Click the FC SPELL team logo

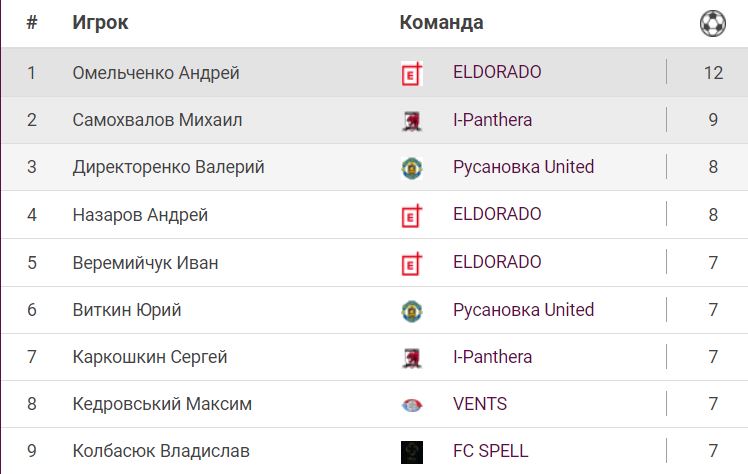tap(411, 452)
